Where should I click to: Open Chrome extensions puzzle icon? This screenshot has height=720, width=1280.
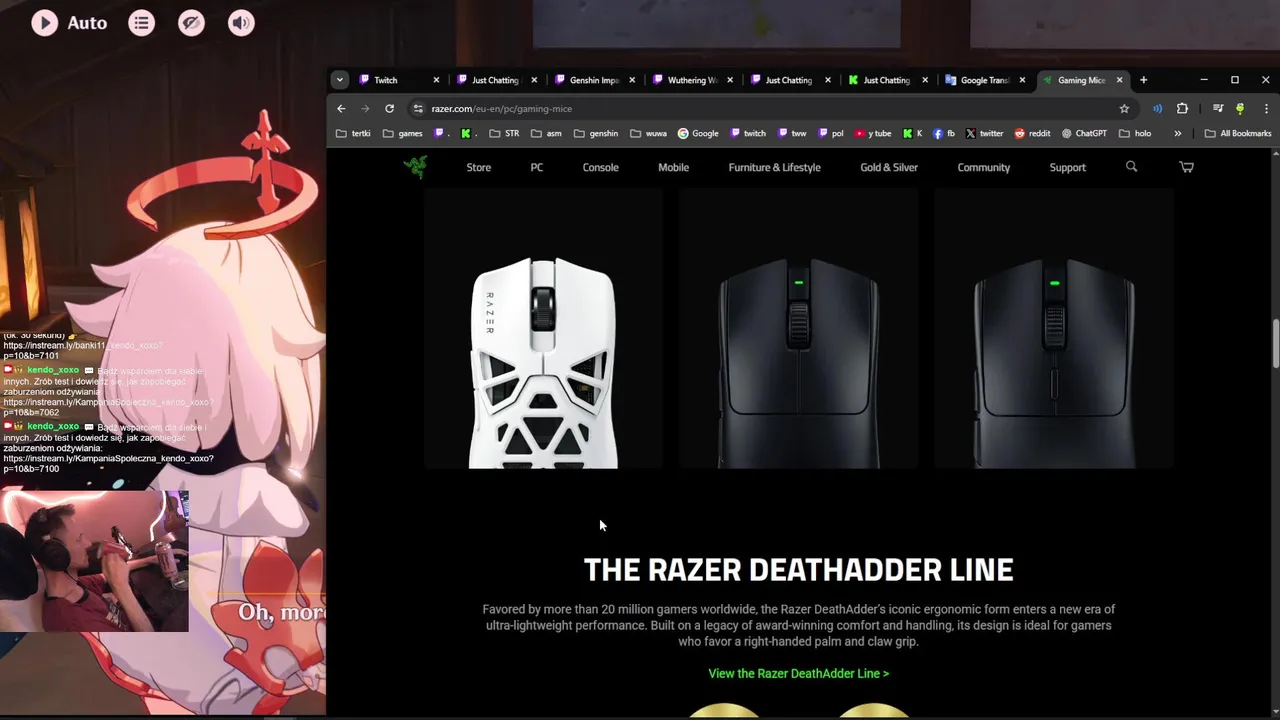[1182, 108]
